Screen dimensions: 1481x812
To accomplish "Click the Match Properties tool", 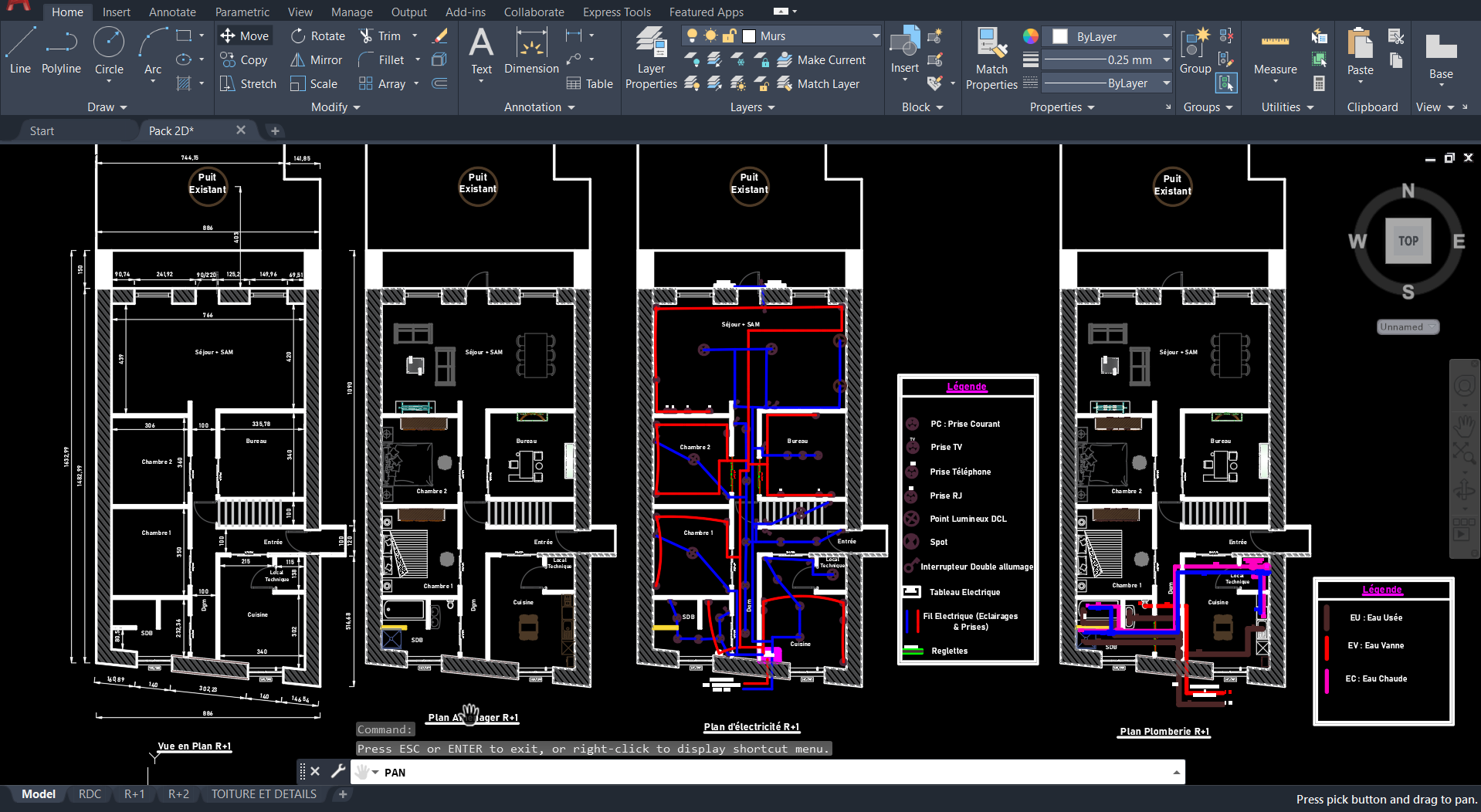I will 991,59.
